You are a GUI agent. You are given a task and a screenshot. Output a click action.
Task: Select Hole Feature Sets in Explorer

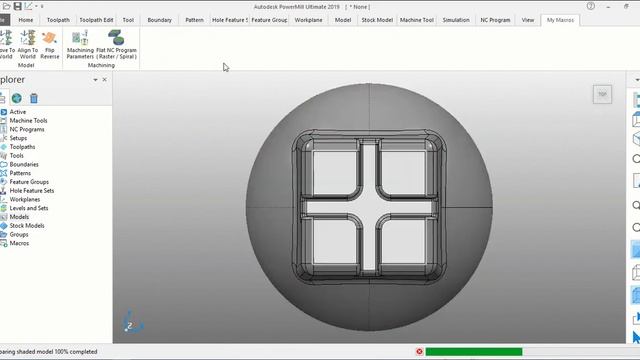32,191
